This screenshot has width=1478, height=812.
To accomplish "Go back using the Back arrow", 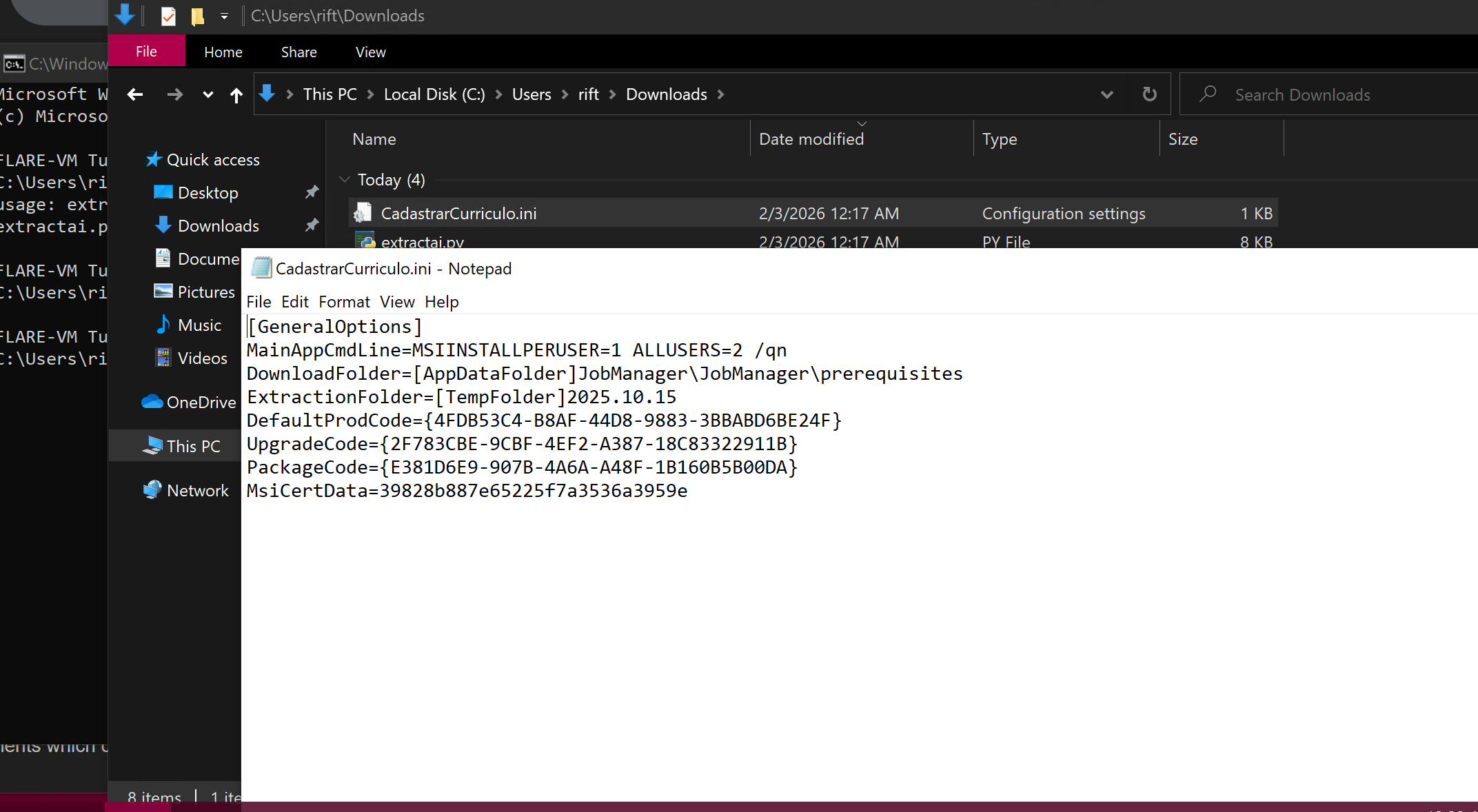I will [135, 94].
